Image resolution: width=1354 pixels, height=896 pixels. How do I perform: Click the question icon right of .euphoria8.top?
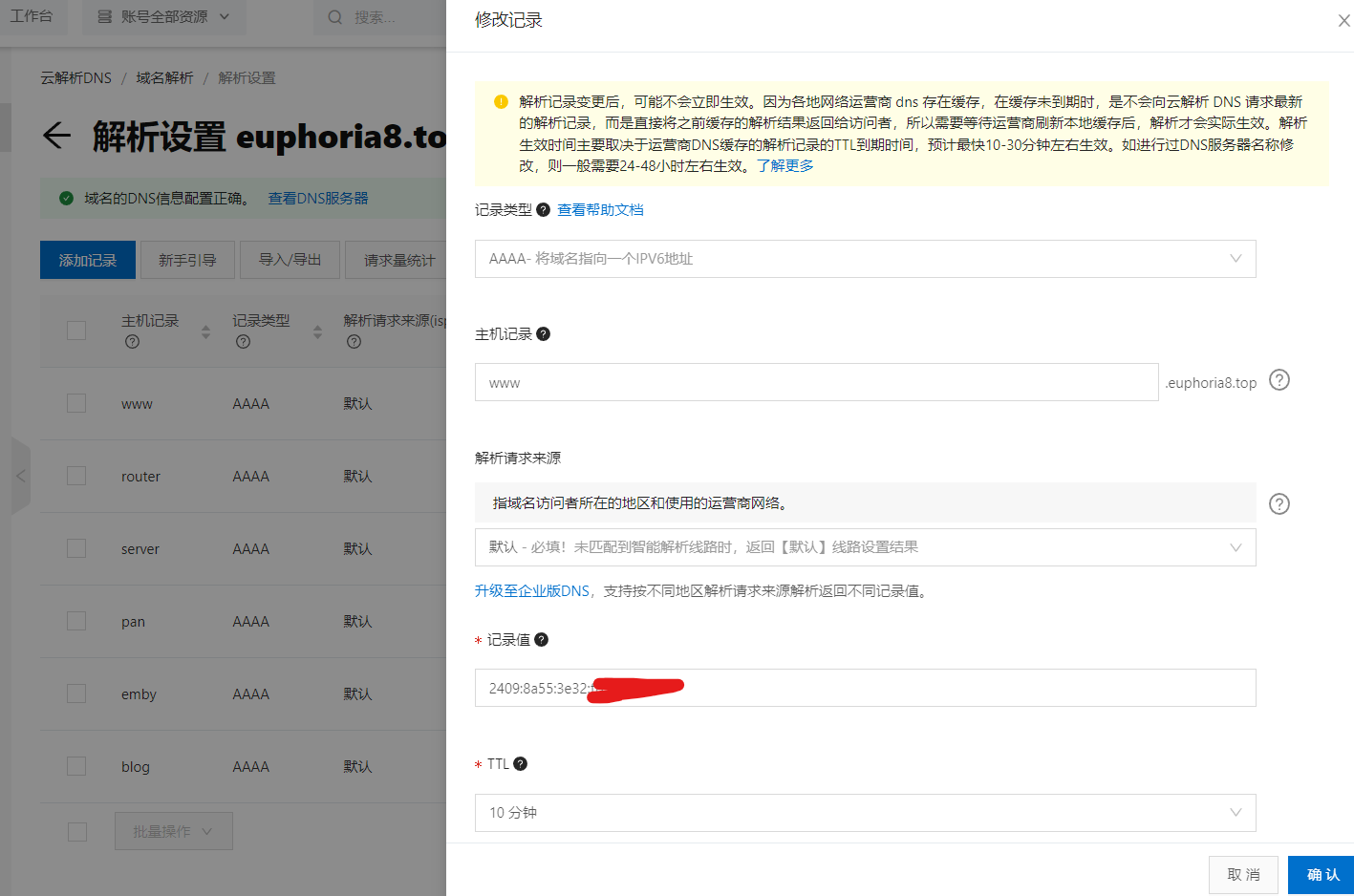point(1279,380)
